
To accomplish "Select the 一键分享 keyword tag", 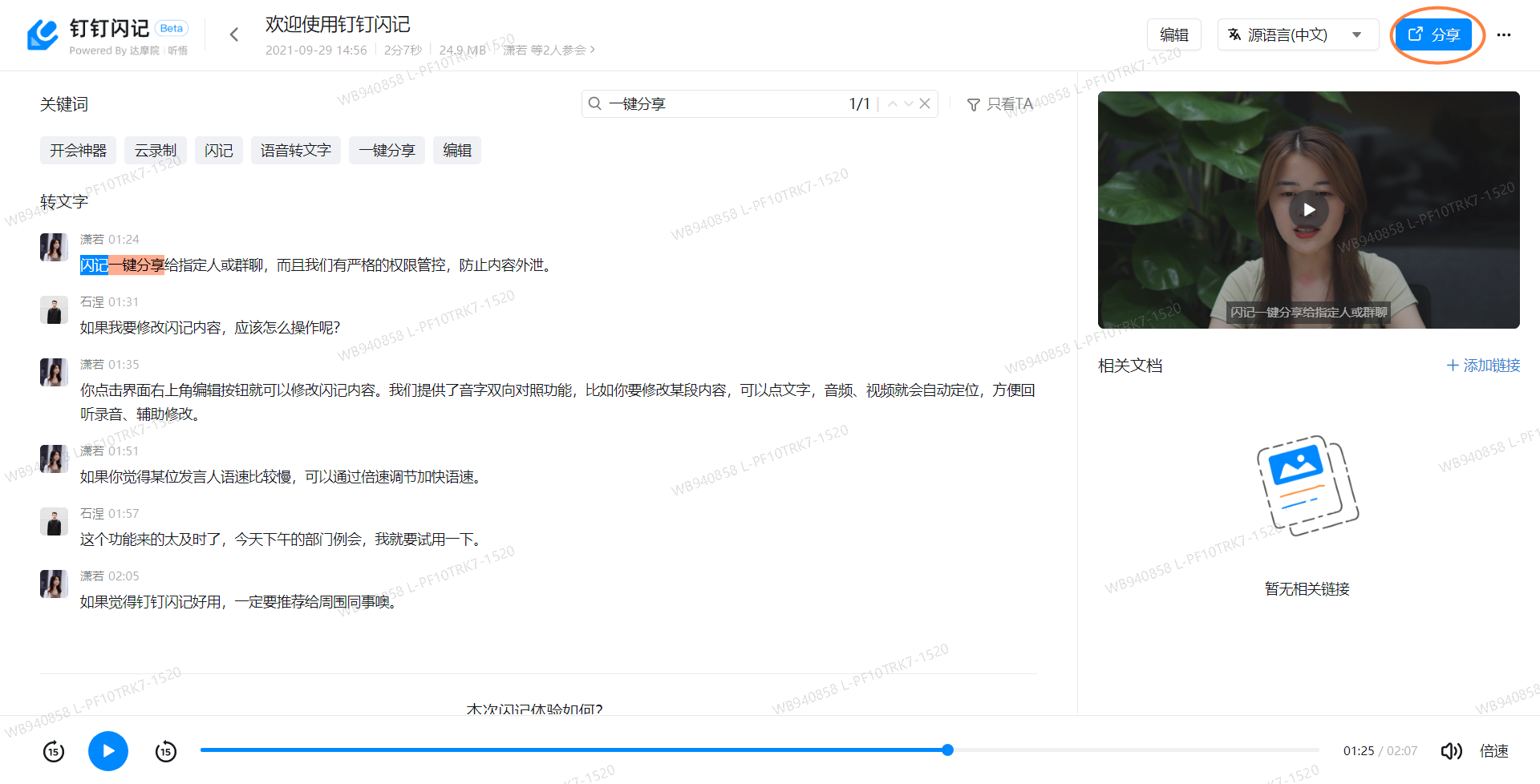I will click(x=387, y=150).
